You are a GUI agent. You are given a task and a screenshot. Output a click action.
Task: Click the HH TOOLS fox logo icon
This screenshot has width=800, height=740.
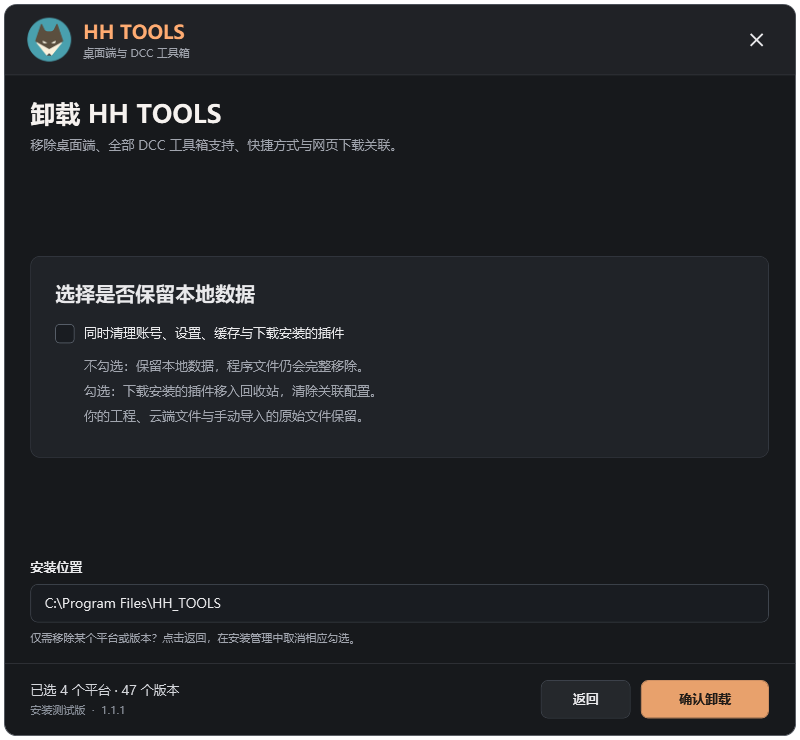click(49, 40)
